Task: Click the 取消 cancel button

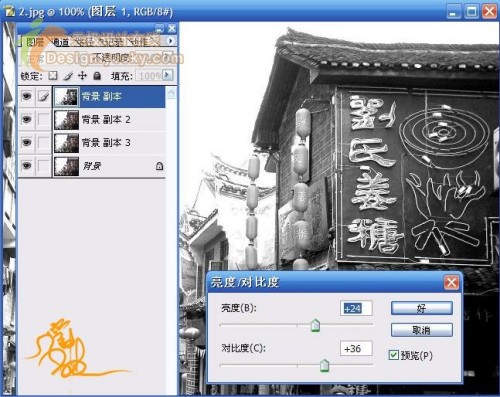Action: pos(422,330)
